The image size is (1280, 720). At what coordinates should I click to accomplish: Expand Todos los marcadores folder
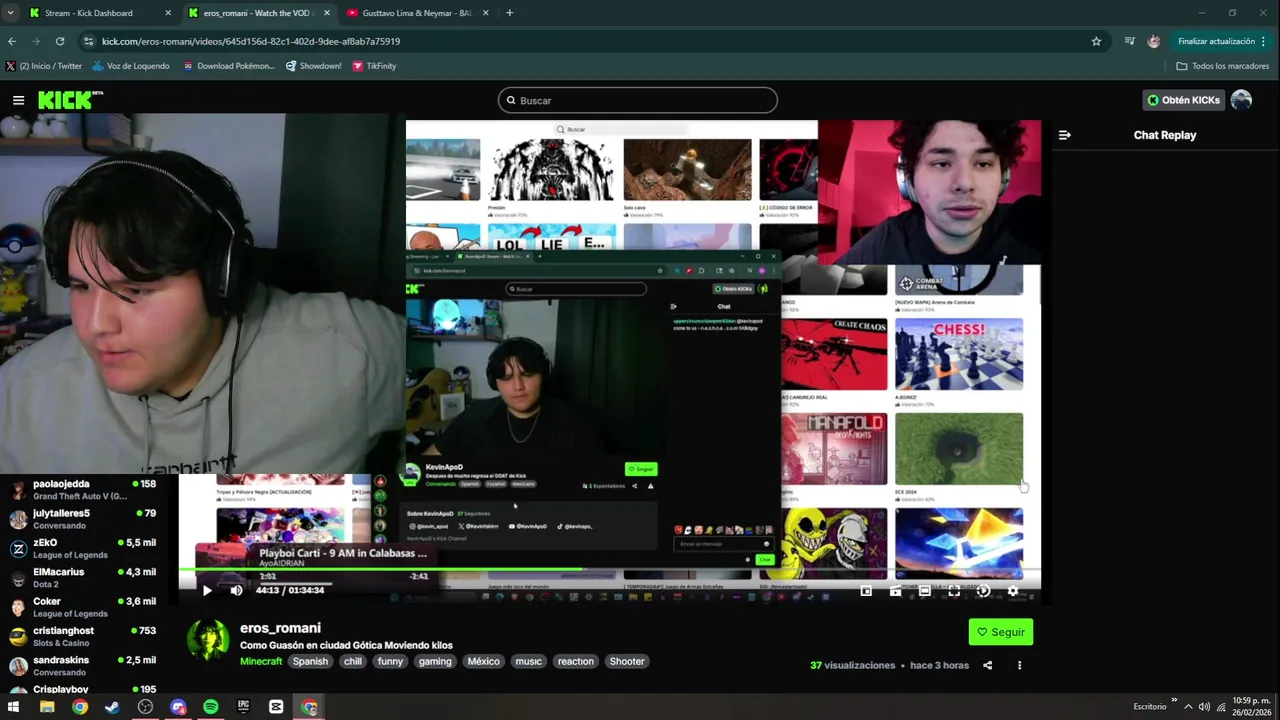click(x=1223, y=66)
